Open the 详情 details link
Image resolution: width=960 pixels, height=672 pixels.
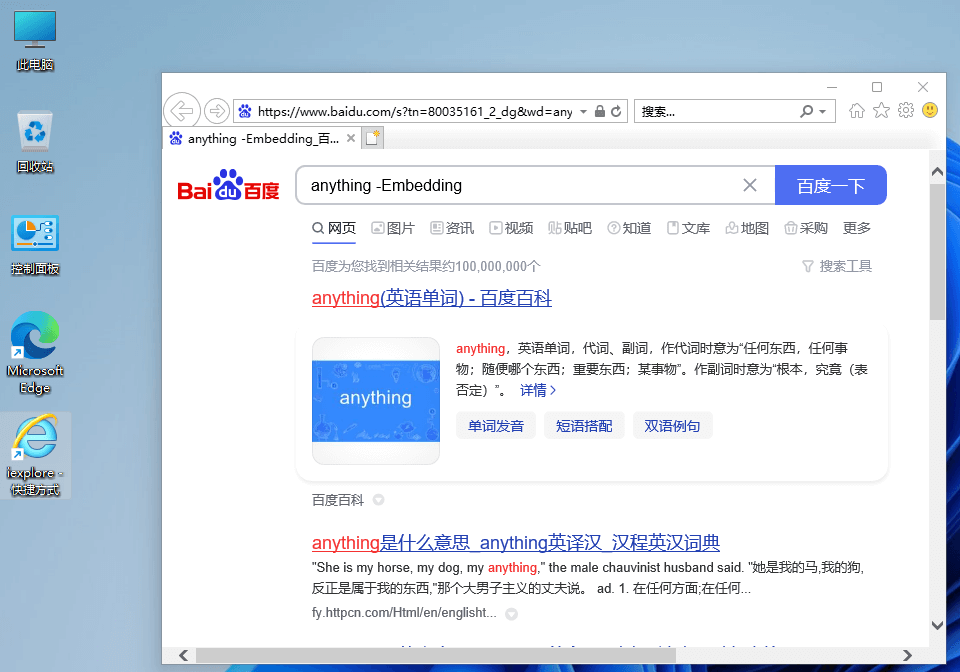[x=538, y=390]
